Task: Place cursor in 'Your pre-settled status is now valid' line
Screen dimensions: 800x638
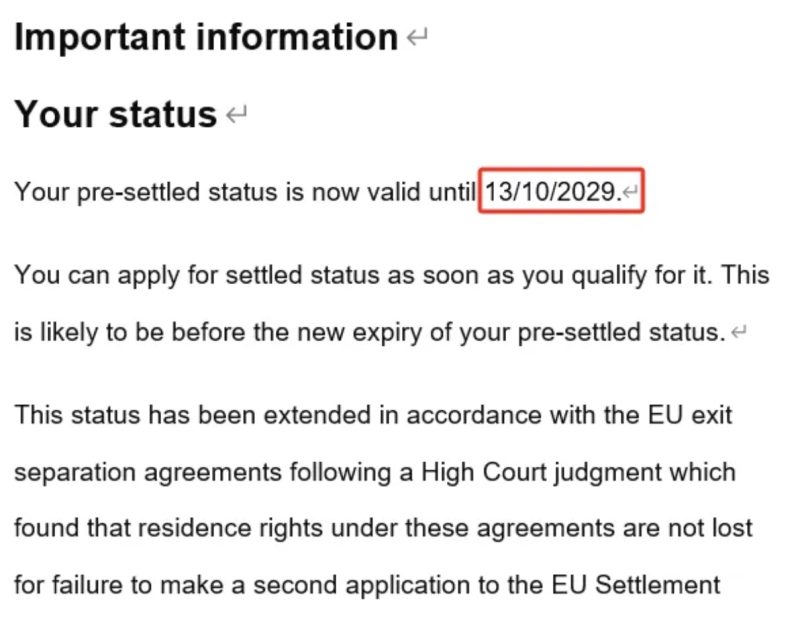Action: pos(245,192)
